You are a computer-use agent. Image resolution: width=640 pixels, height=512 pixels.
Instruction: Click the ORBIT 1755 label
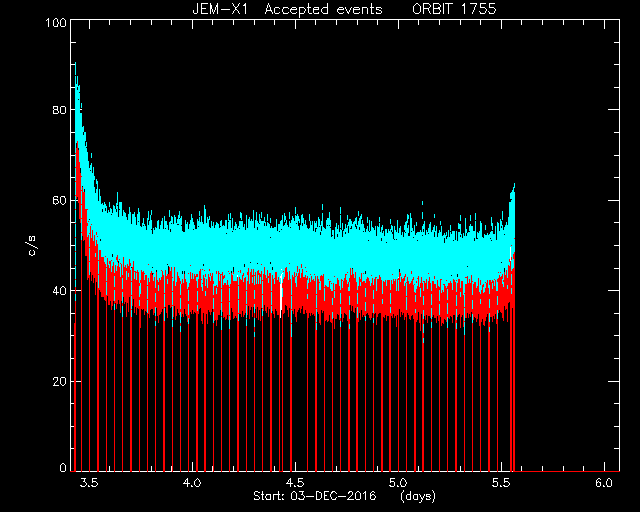[x=454, y=9]
